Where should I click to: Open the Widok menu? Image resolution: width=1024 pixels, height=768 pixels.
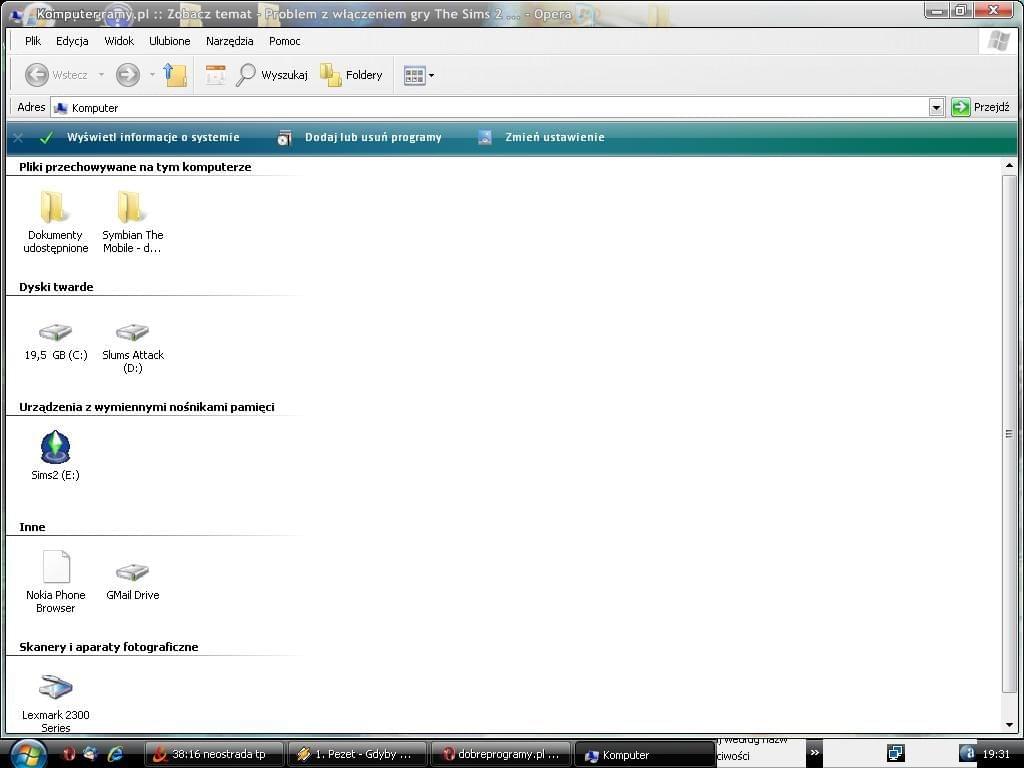coord(119,41)
